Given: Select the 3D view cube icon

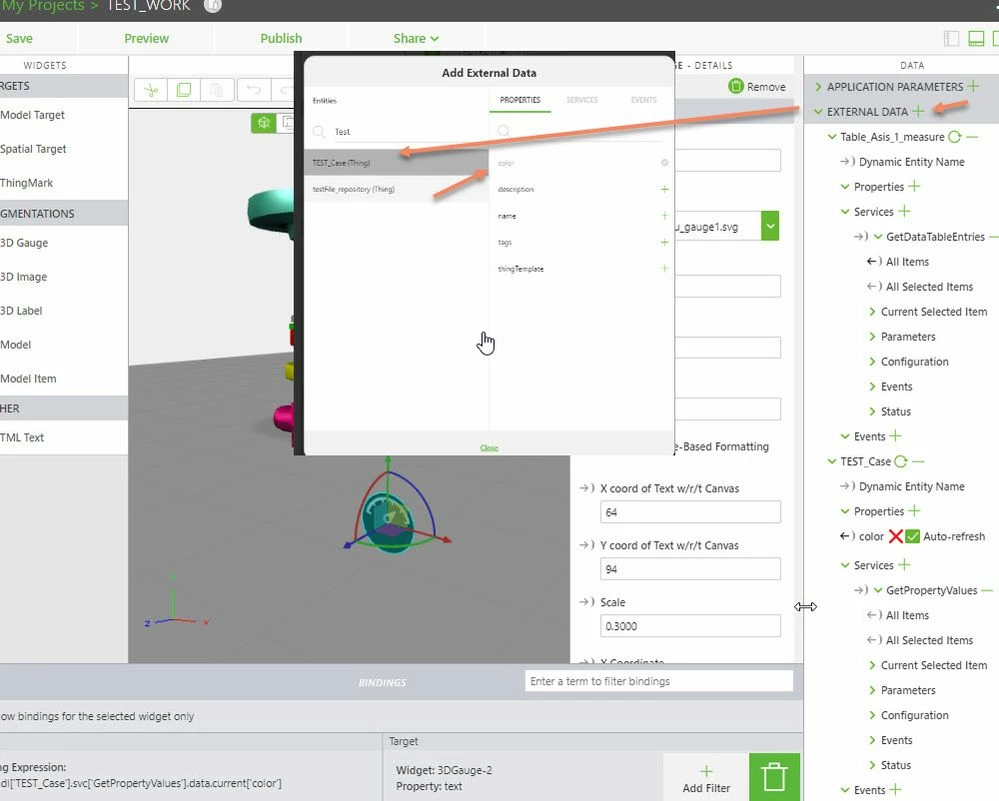Looking at the screenshot, I should point(263,122).
